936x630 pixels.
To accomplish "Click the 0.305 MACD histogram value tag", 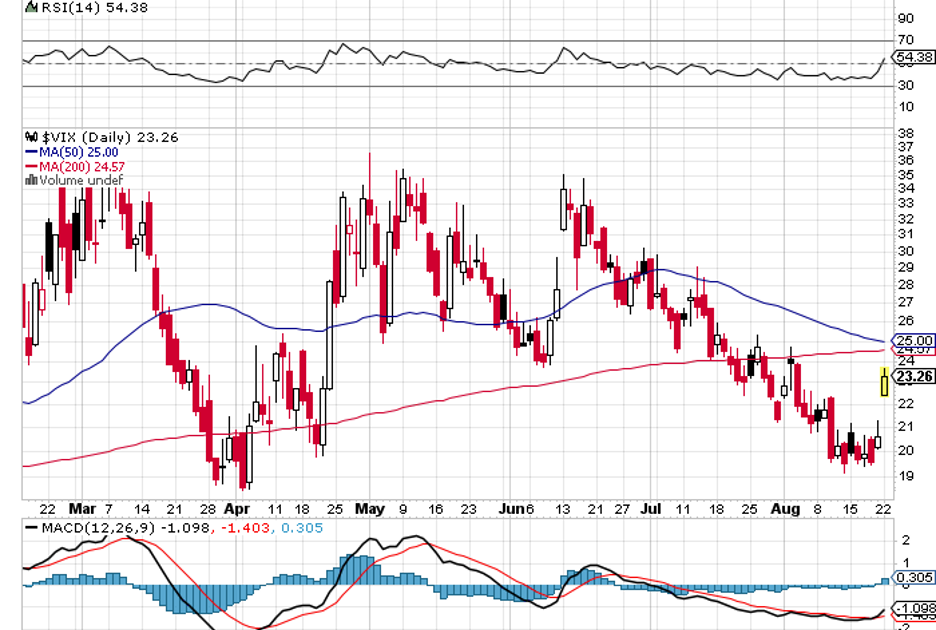I will point(915,577).
